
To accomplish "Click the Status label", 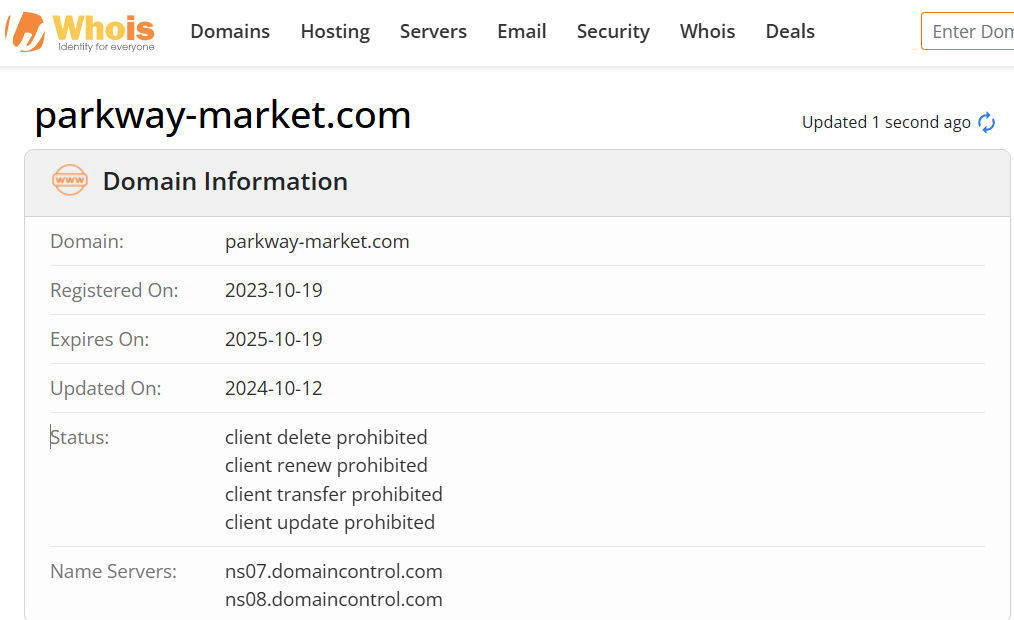I will coord(80,437).
